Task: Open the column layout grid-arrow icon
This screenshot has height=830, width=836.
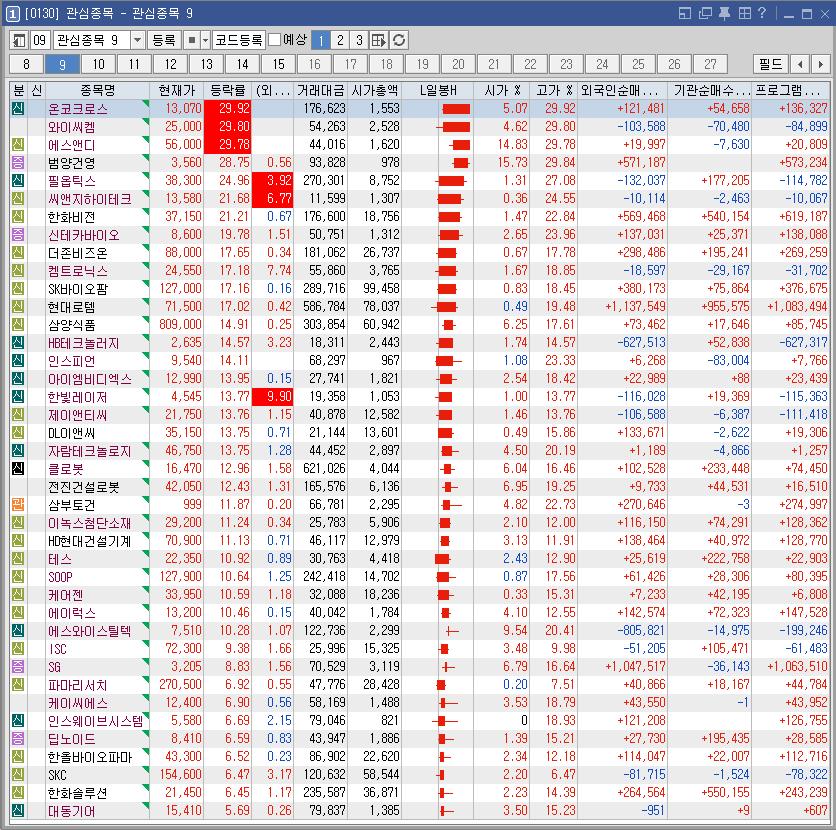Action: tap(379, 40)
